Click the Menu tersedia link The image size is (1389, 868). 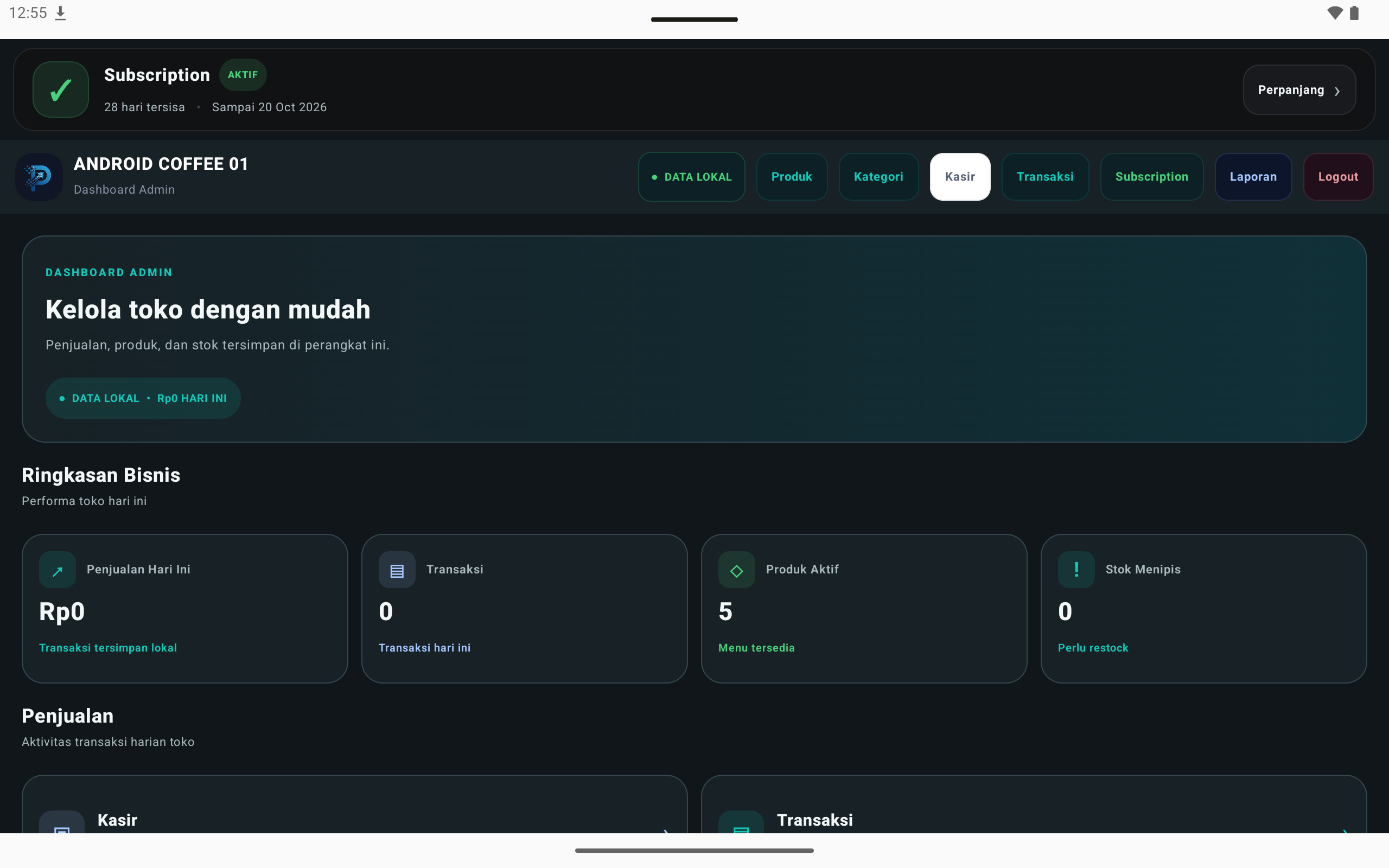(756, 648)
